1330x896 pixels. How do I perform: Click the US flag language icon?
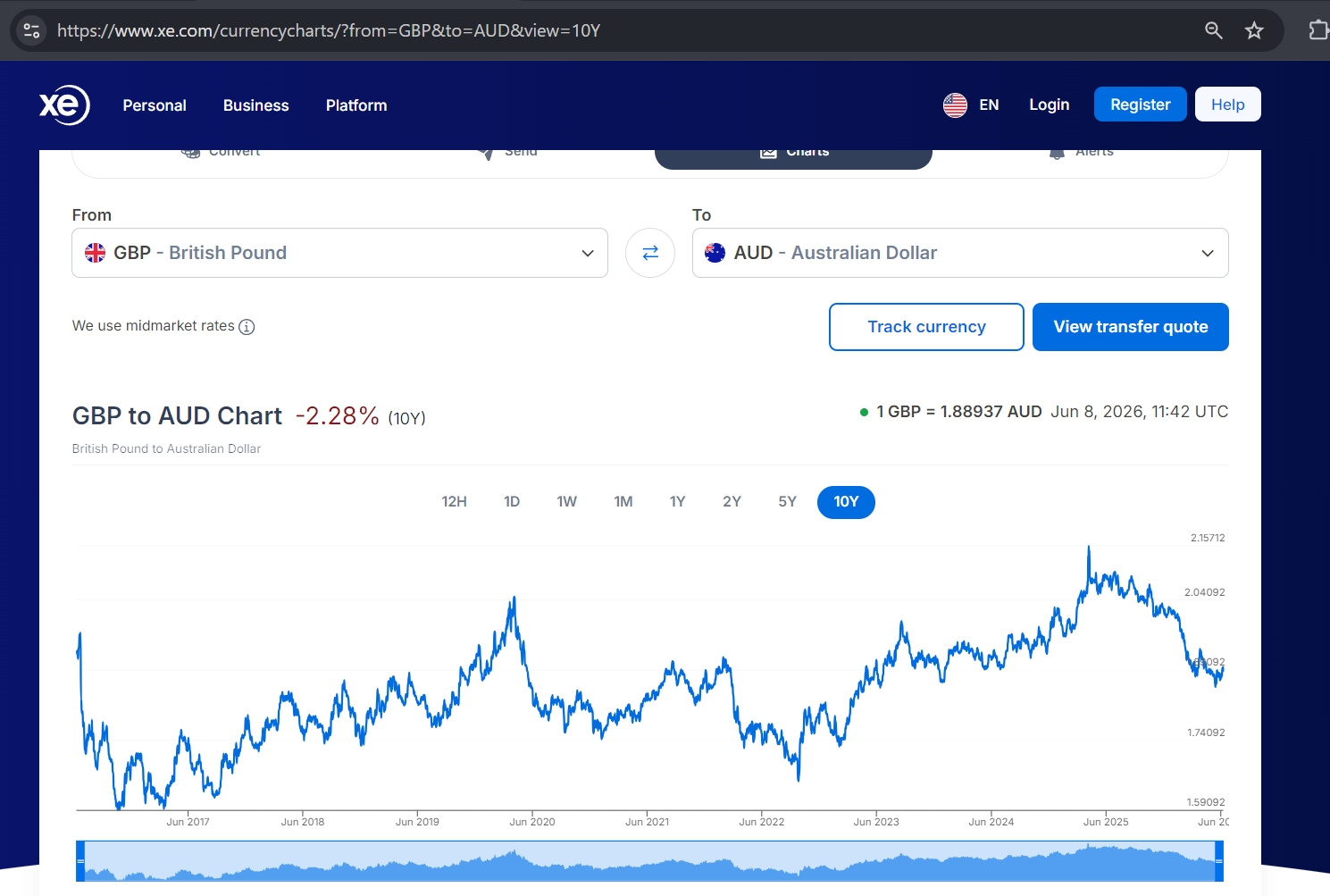(x=955, y=105)
